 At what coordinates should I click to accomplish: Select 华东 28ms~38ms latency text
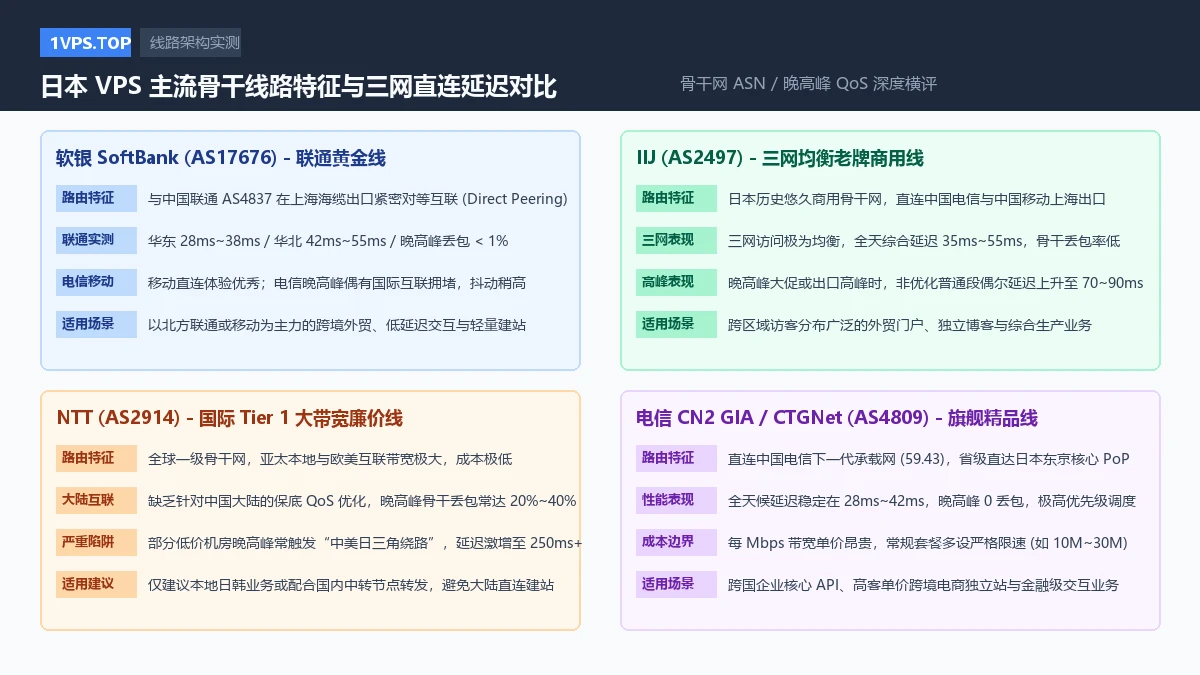click(x=328, y=241)
